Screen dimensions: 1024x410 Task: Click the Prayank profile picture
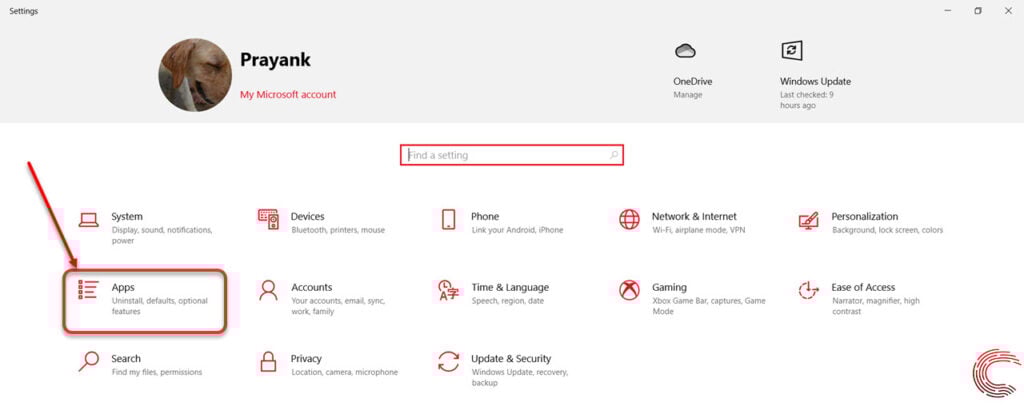195,74
